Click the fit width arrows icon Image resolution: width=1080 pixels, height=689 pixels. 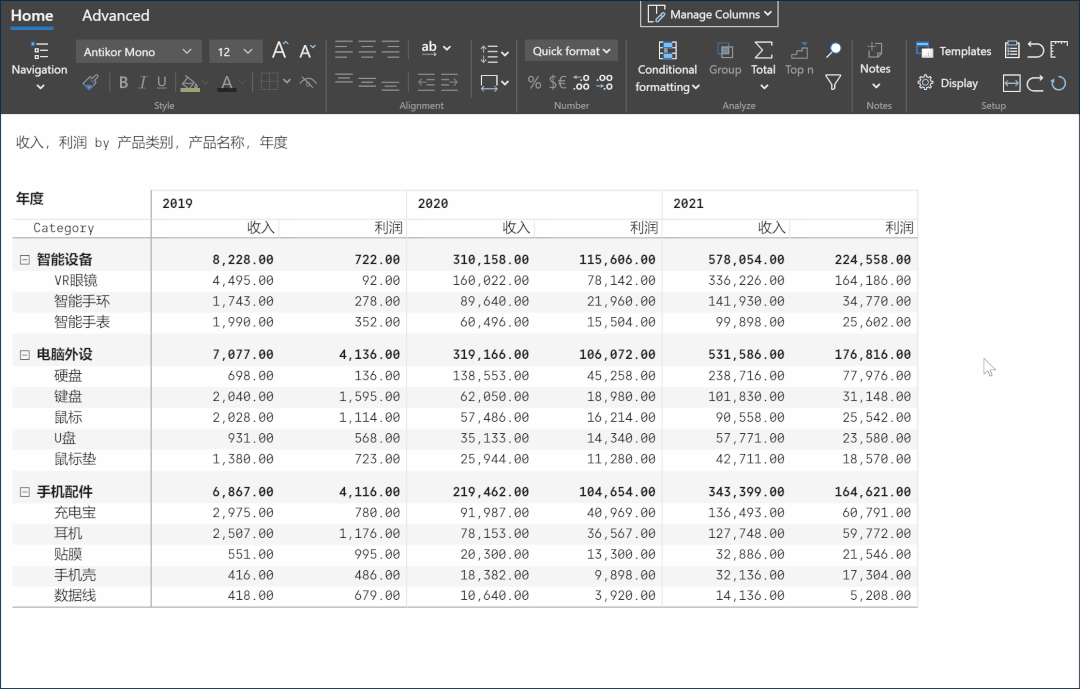pos(1012,83)
